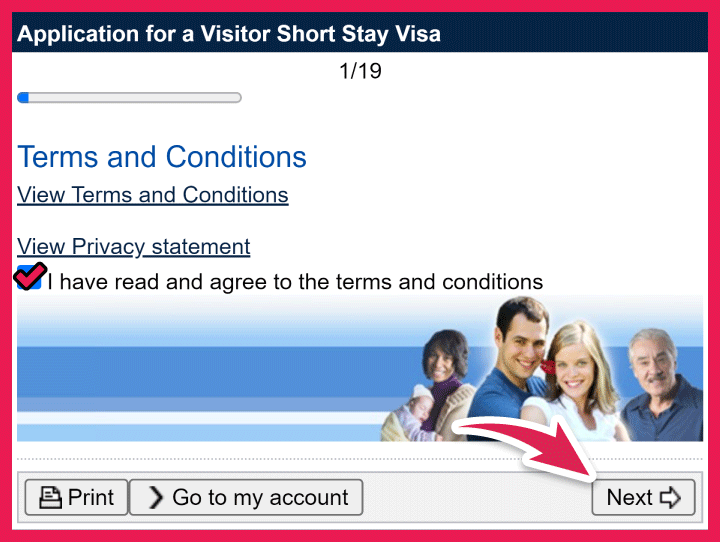Click the chevron icon beside Go to my account
This screenshot has width=720, height=542.
[x=156, y=498]
